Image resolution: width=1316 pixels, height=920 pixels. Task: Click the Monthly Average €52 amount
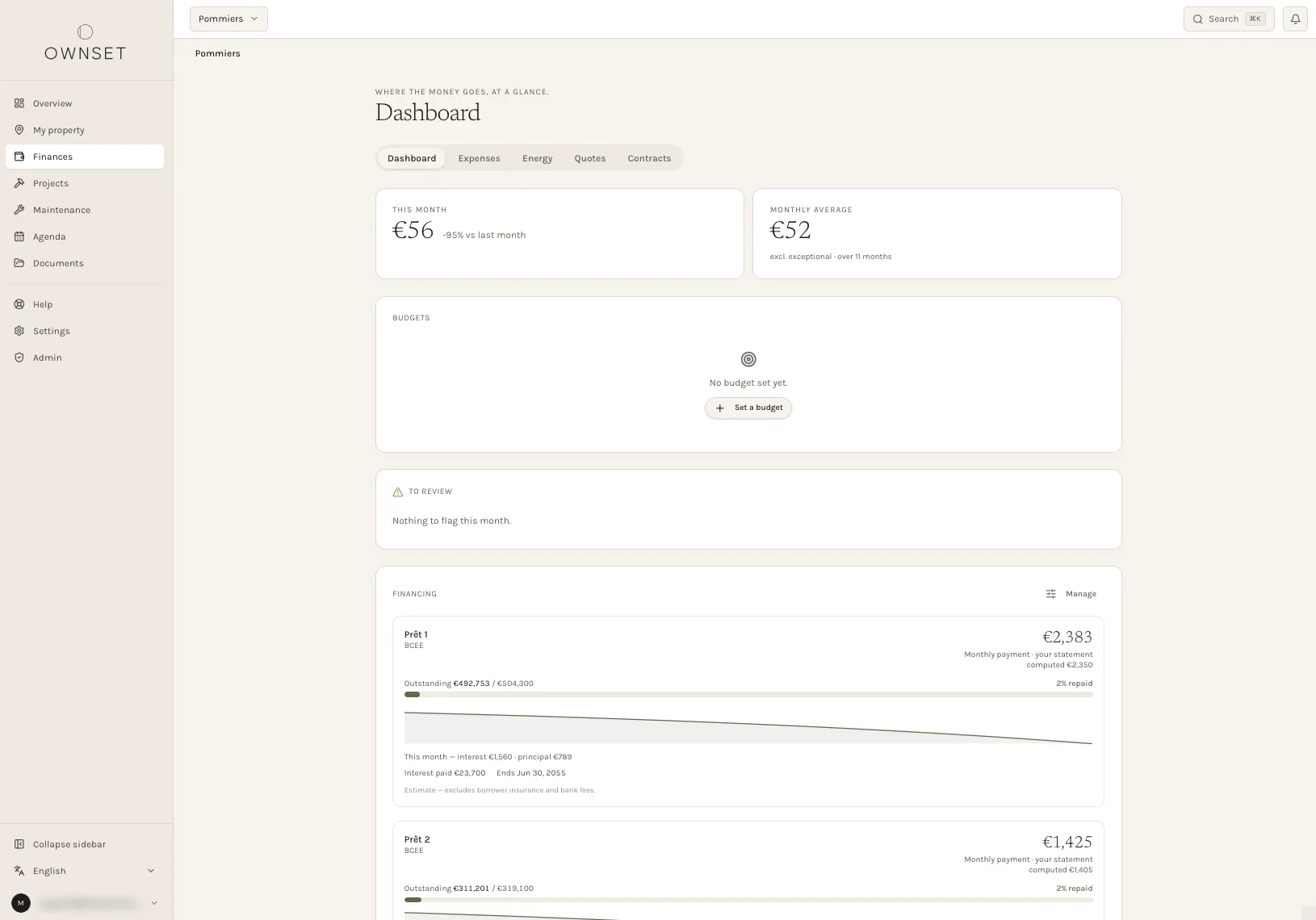tap(790, 231)
